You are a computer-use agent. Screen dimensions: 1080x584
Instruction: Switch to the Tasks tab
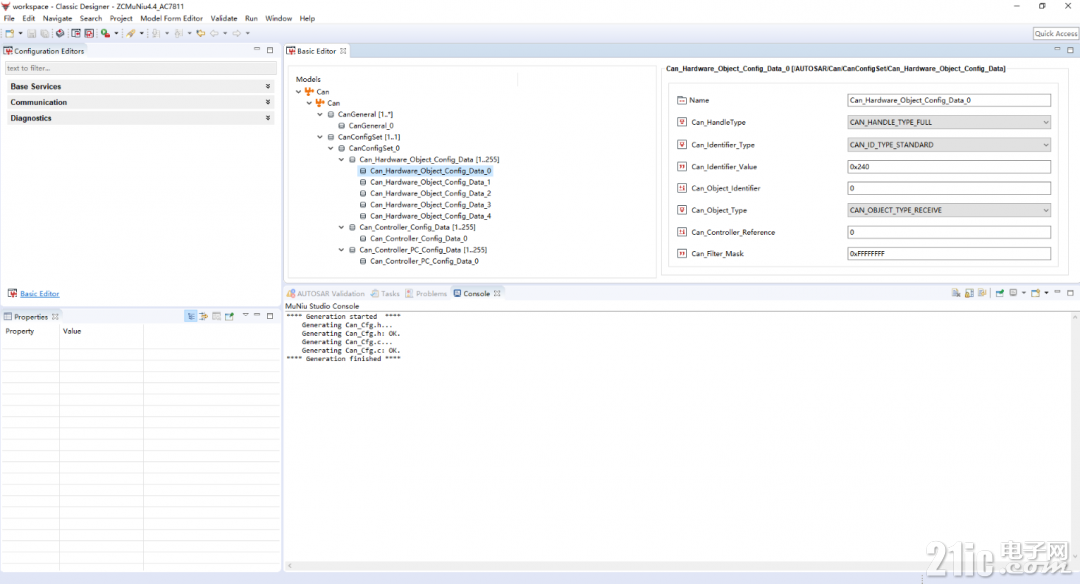tap(385, 293)
